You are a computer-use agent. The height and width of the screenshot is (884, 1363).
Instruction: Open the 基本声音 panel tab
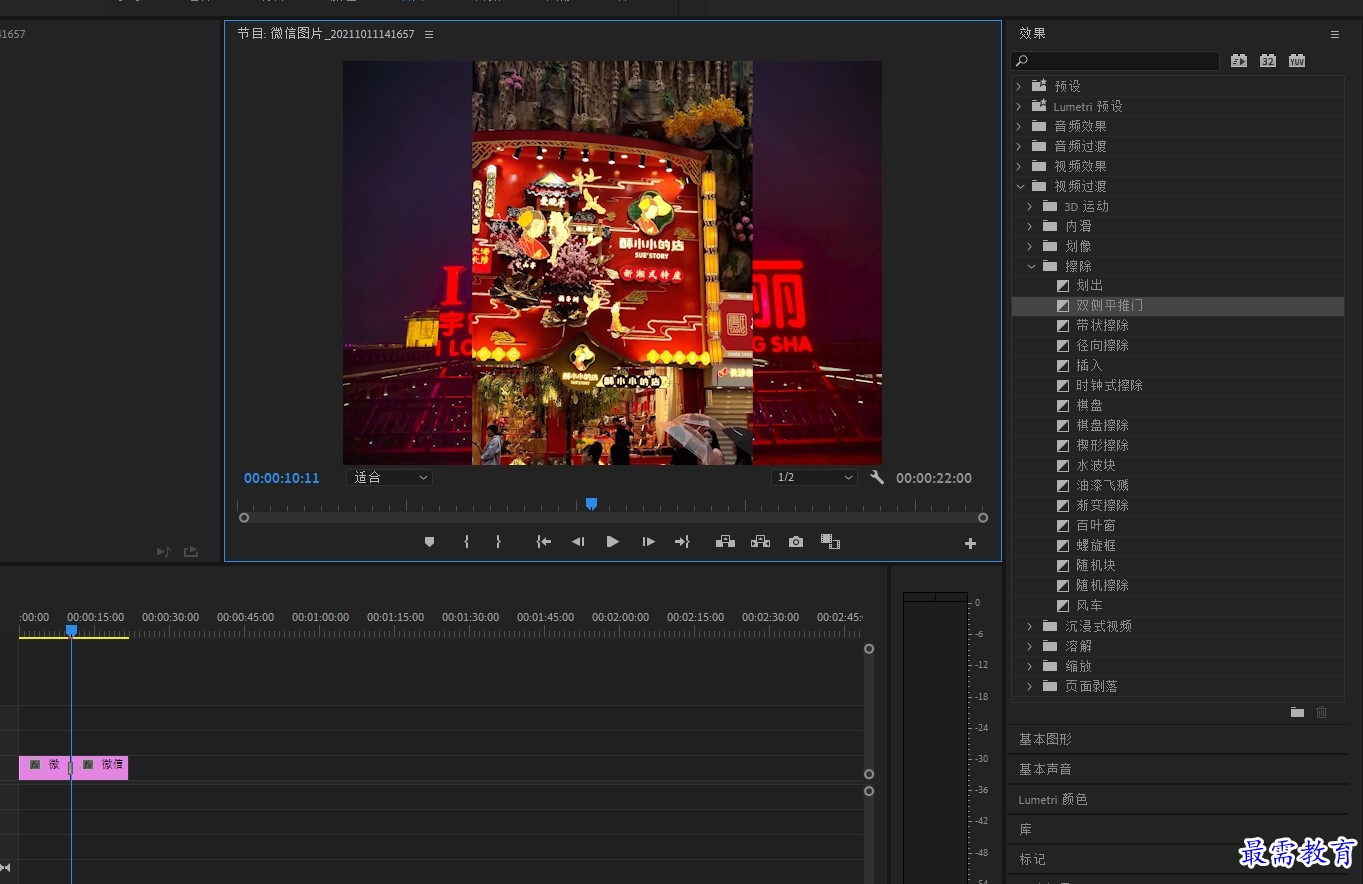tap(1045, 769)
